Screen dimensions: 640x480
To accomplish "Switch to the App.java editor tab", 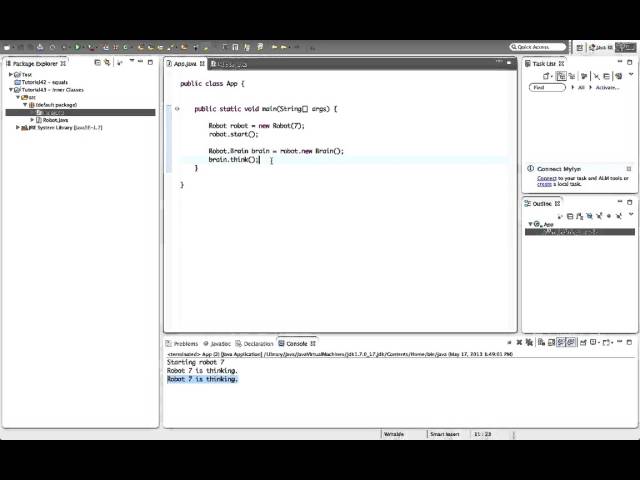I will (x=185, y=64).
